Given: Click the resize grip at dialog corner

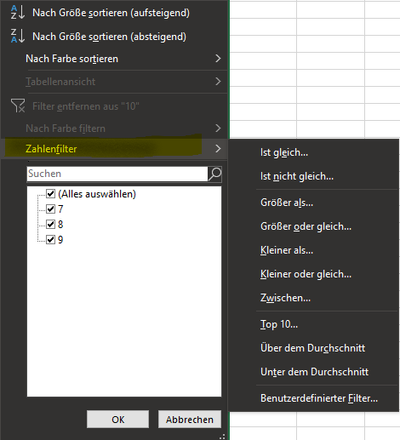Looking at the screenshot, I should pos(222,436).
